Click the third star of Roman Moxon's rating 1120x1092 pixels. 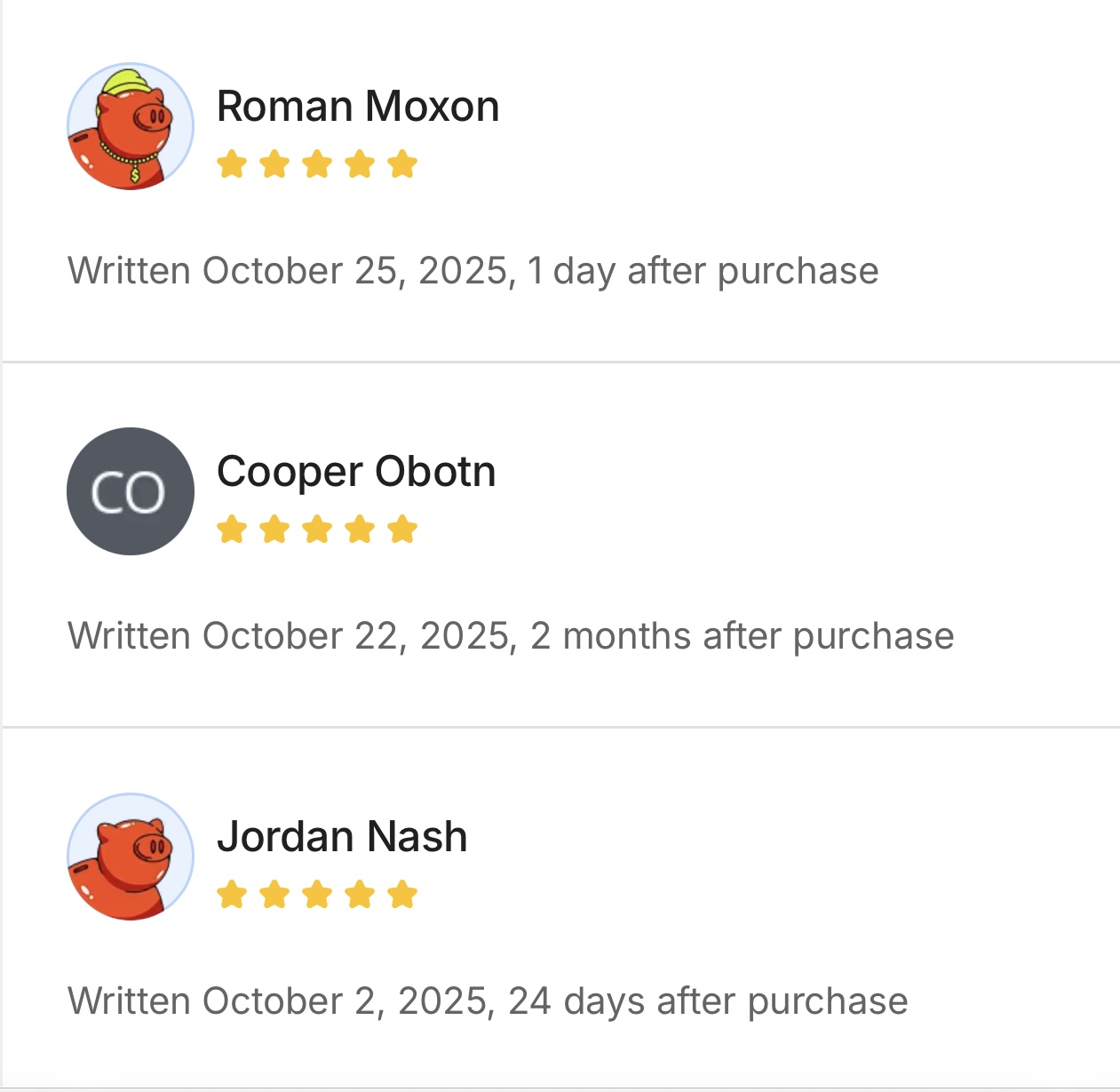click(317, 164)
